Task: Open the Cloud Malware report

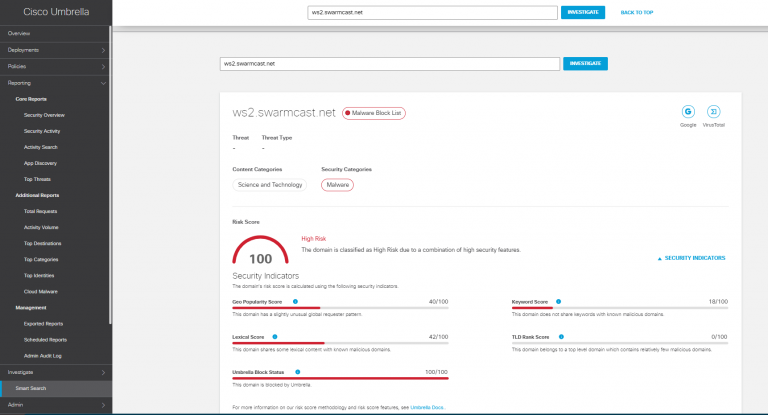Action: coord(41,292)
